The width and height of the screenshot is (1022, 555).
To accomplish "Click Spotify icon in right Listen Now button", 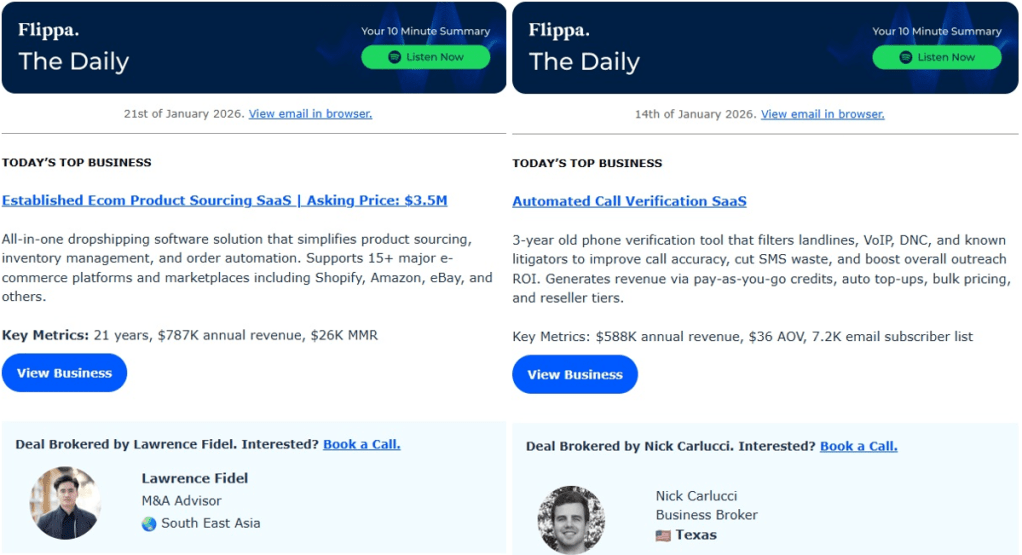I will (x=906, y=57).
